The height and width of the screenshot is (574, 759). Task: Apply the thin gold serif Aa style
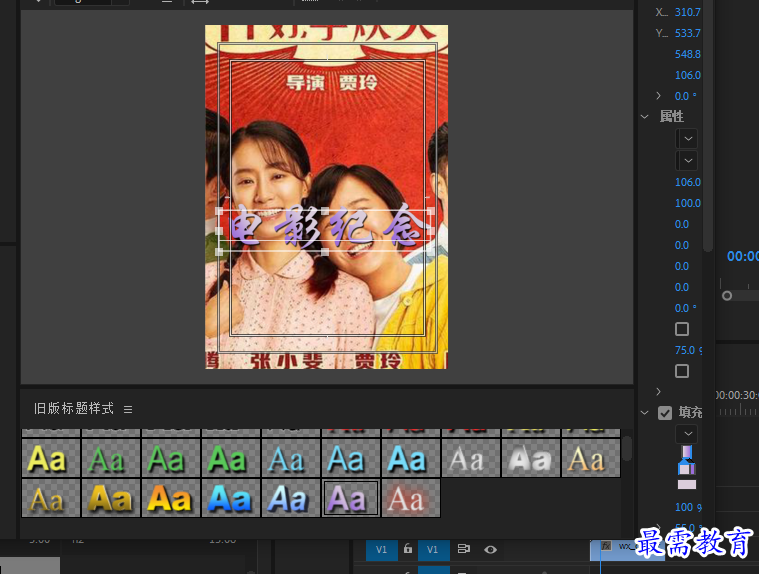(51, 498)
